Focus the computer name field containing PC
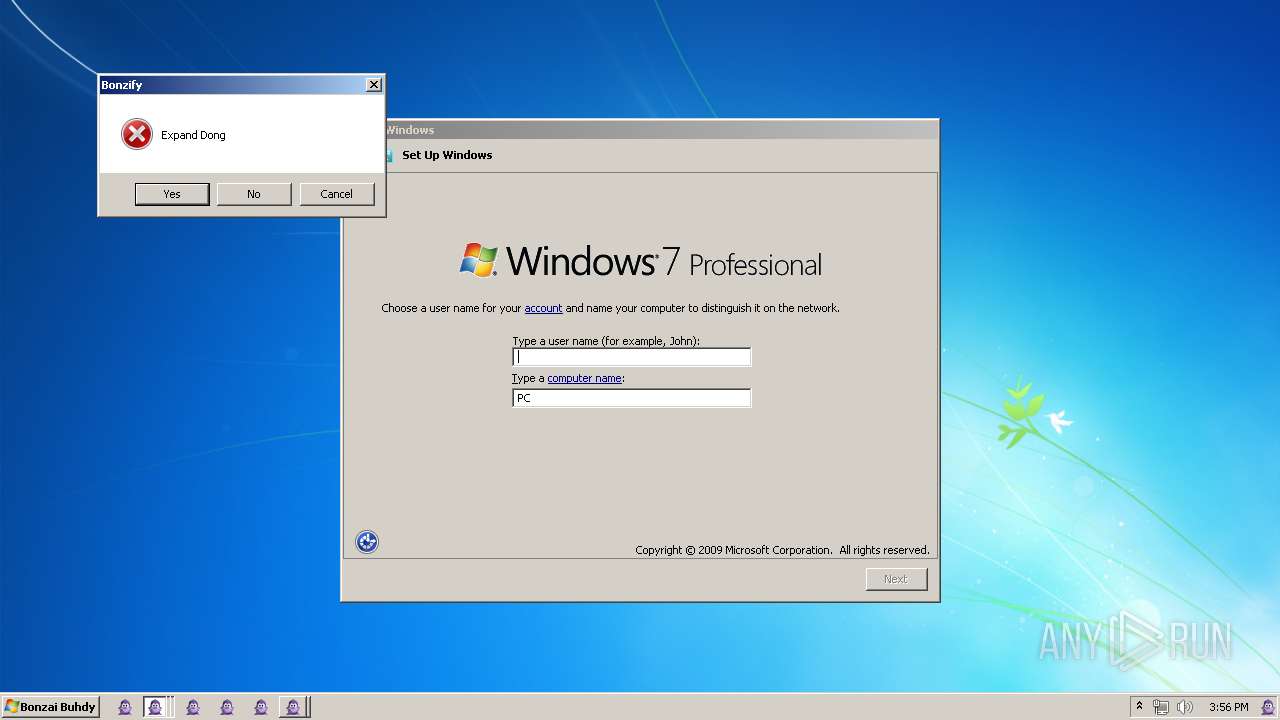This screenshot has height=720, width=1280. [x=631, y=398]
